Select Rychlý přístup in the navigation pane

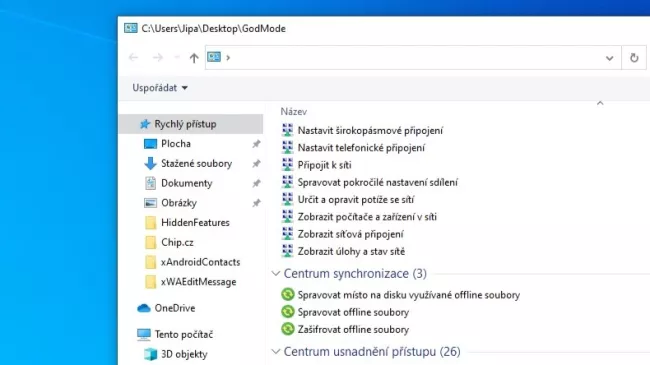[191, 124]
